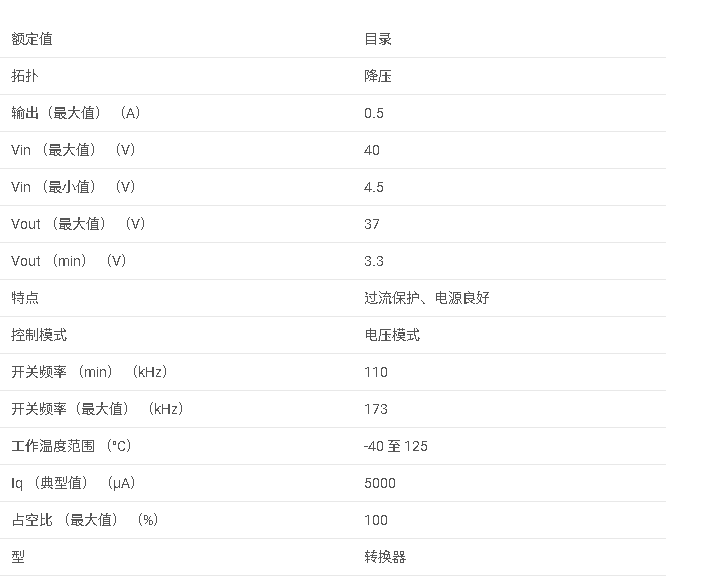Select the 4.5 Vin minimum value

[373, 187]
